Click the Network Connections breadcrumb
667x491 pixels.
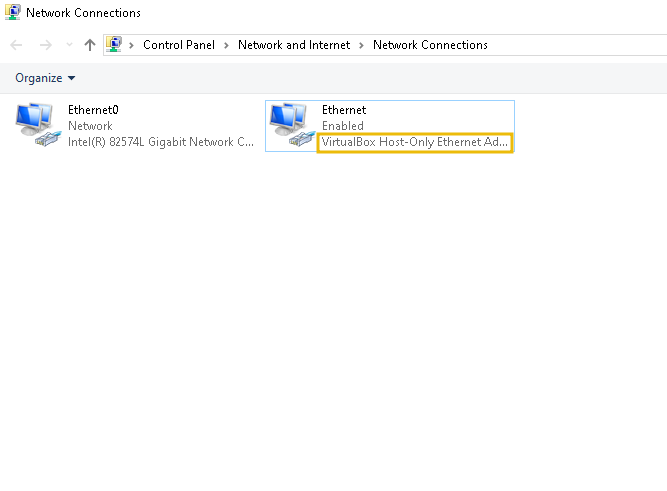pos(430,45)
